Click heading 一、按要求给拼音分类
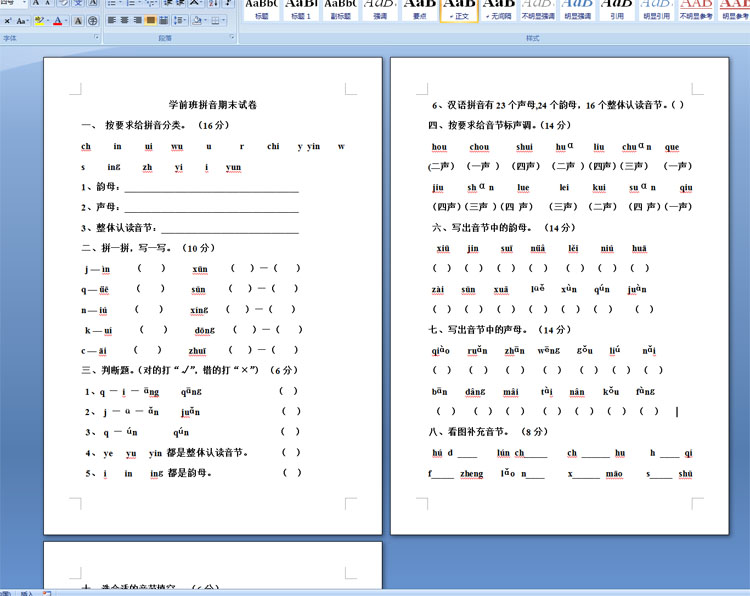Image resolution: width=750 pixels, height=596 pixels. point(155,125)
